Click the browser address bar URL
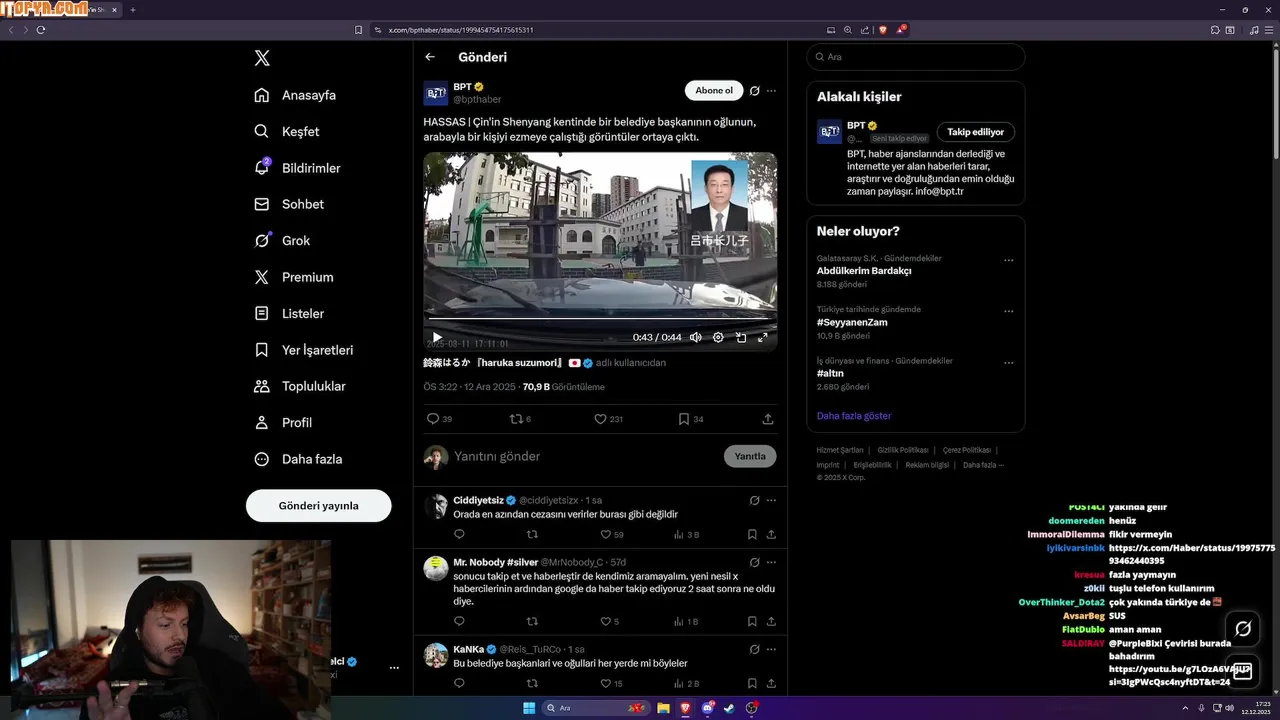The width and height of the screenshot is (1280, 720). [x=461, y=30]
